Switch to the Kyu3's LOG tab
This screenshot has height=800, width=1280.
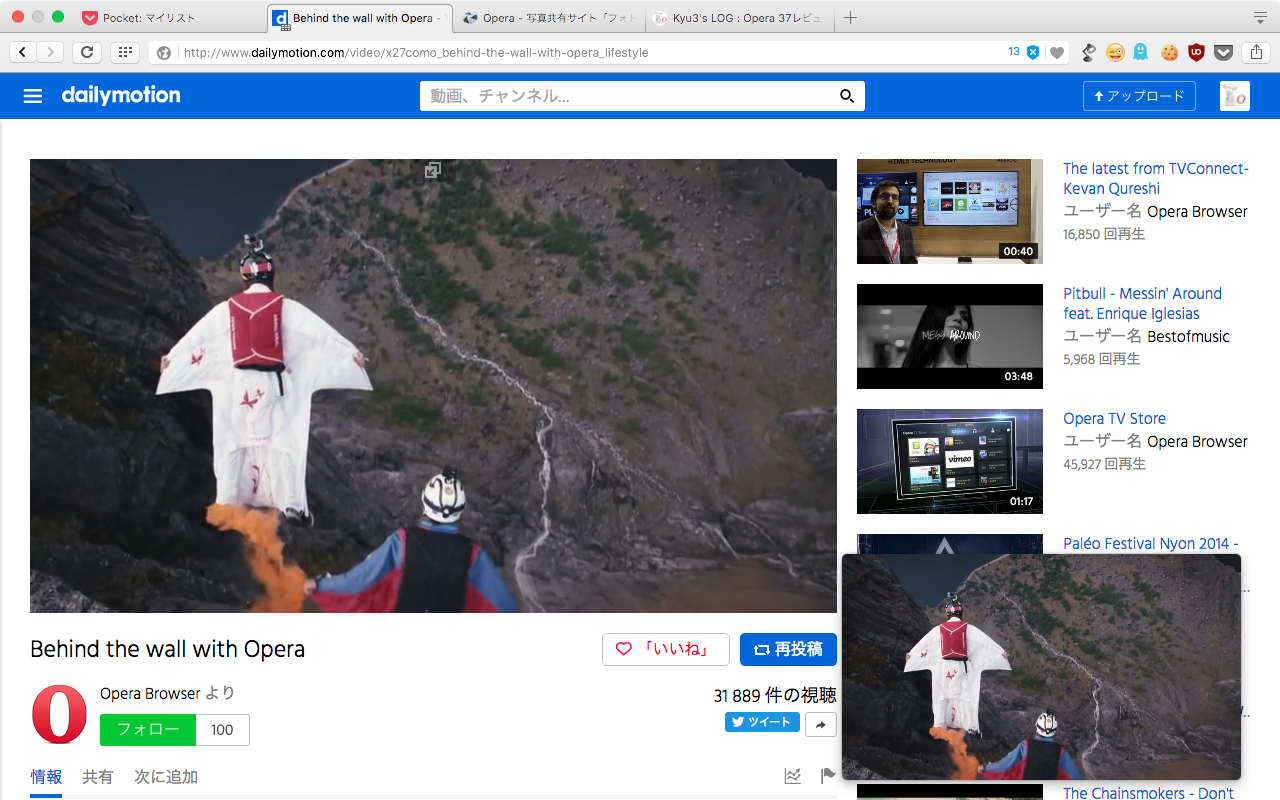point(740,18)
